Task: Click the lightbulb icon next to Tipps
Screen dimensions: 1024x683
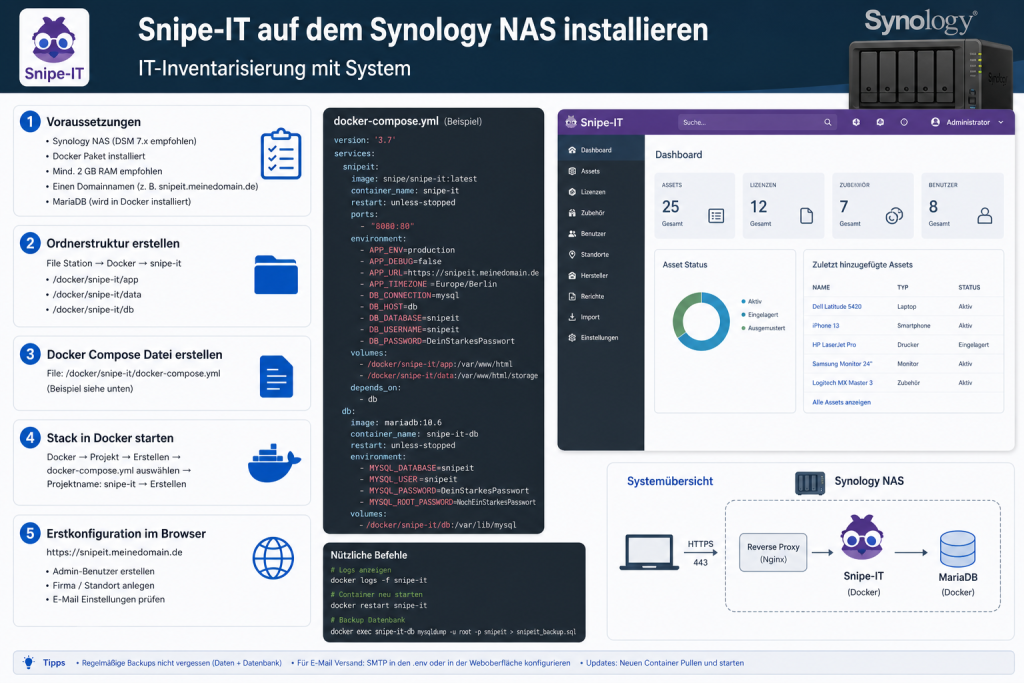Action: [x=29, y=662]
